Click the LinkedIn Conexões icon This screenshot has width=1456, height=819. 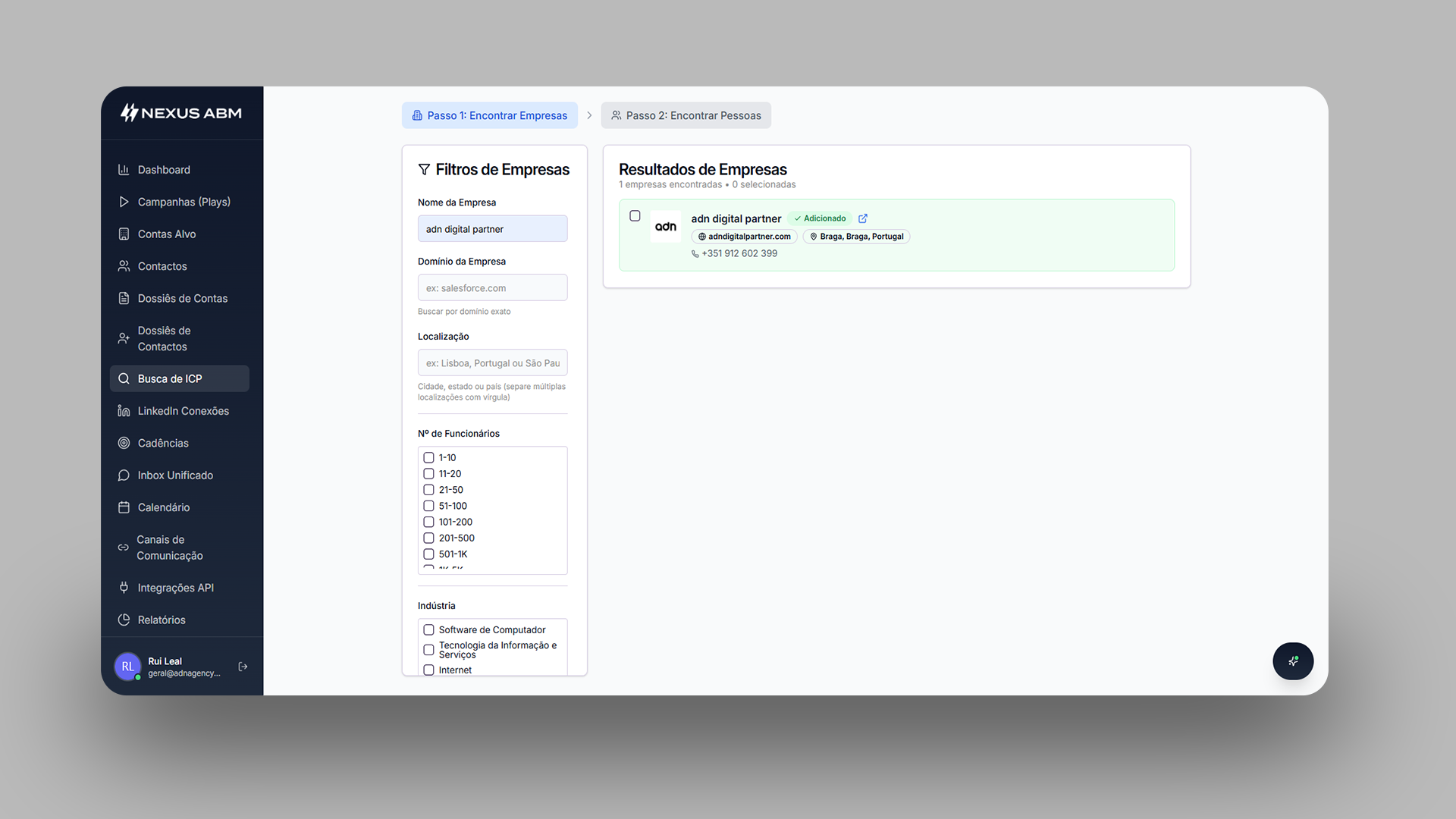point(124,411)
